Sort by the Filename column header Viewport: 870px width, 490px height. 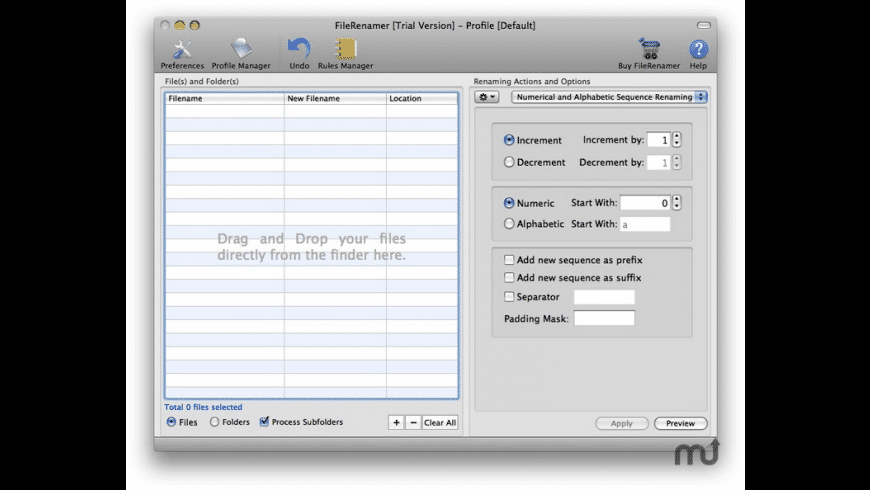pos(225,98)
